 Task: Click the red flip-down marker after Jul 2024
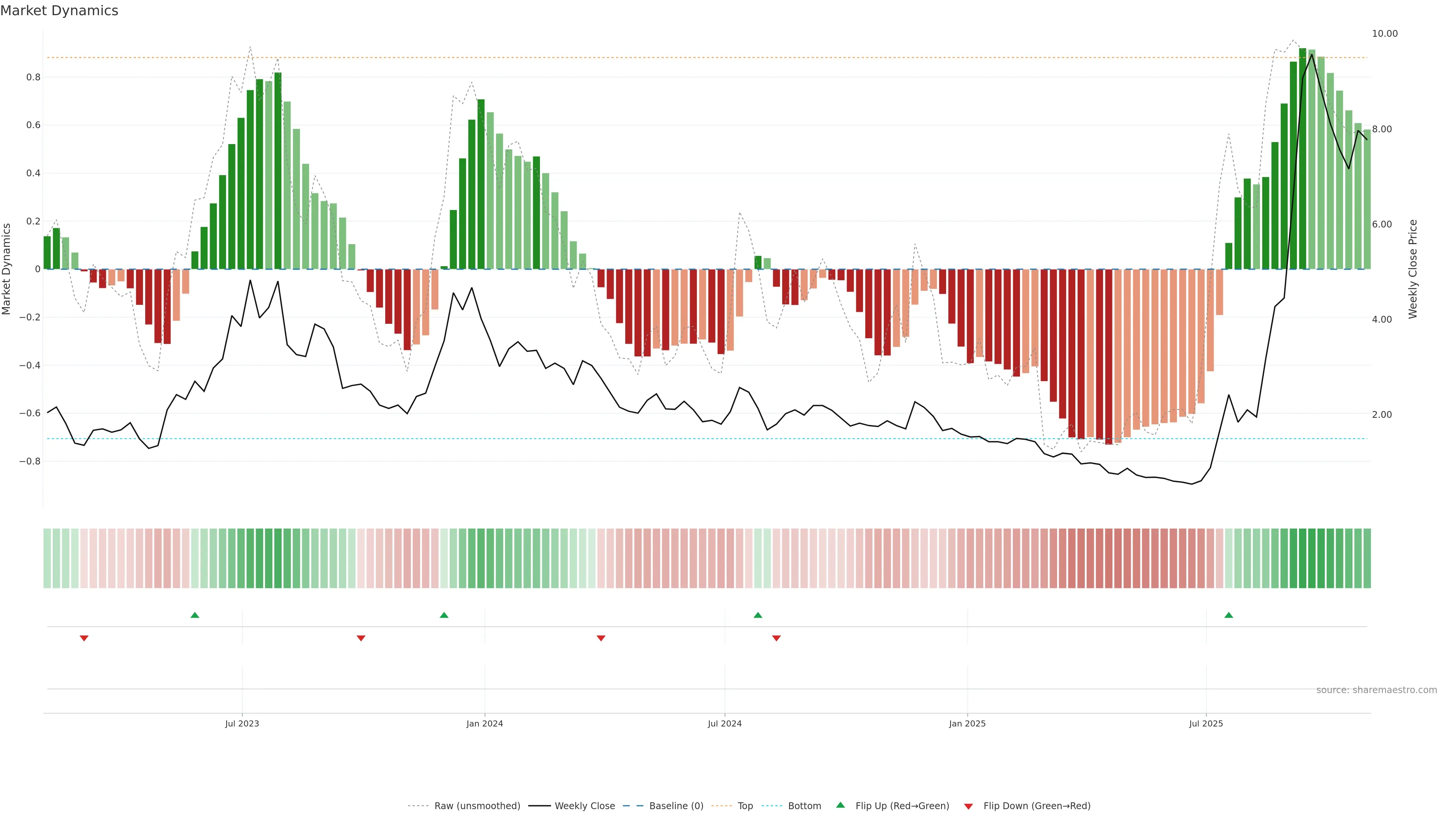click(x=777, y=638)
